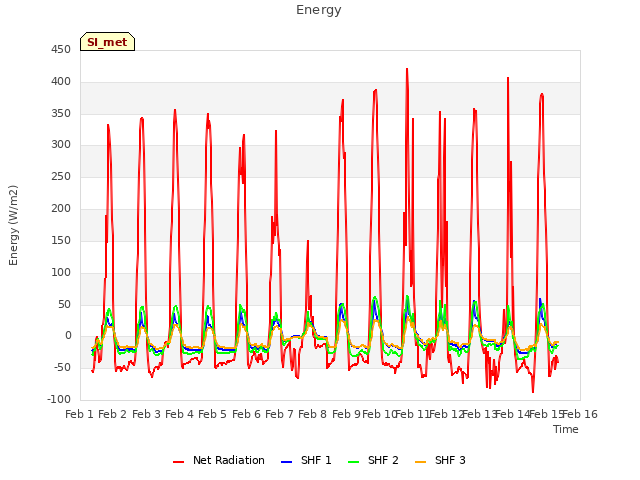Click the small Net Radiation peak on Feb 8
The image size is (640, 480).
pyautogui.click(x=308, y=241)
